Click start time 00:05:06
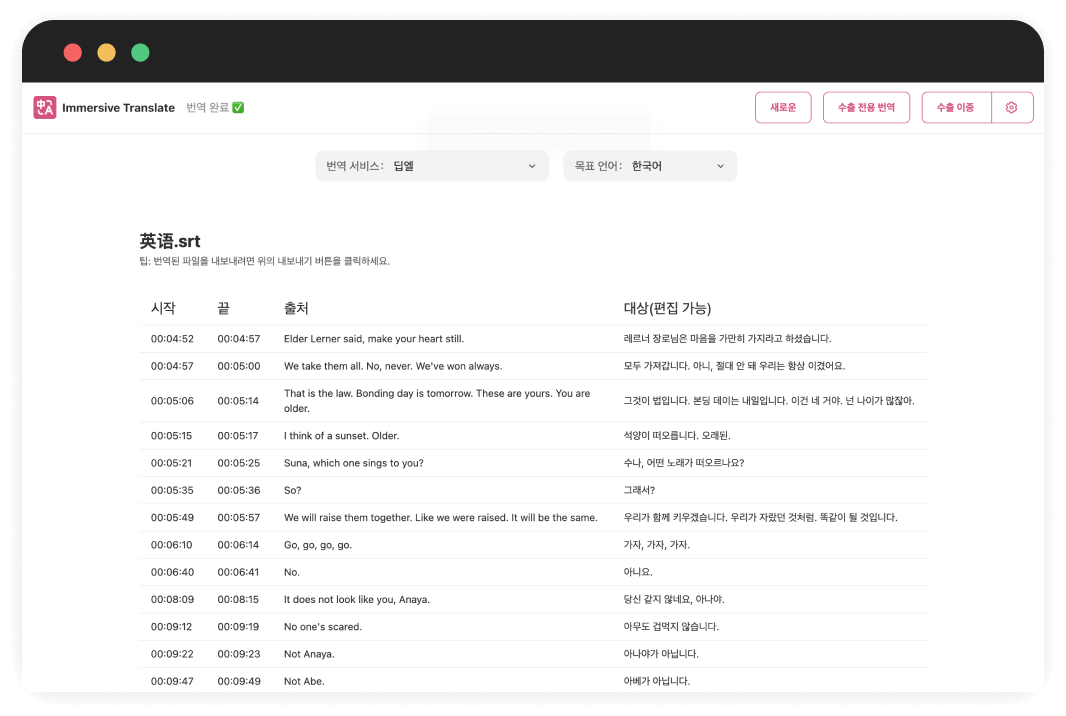Image resolution: width=1066 pixels, height=716 pixels. click(172, 400)
